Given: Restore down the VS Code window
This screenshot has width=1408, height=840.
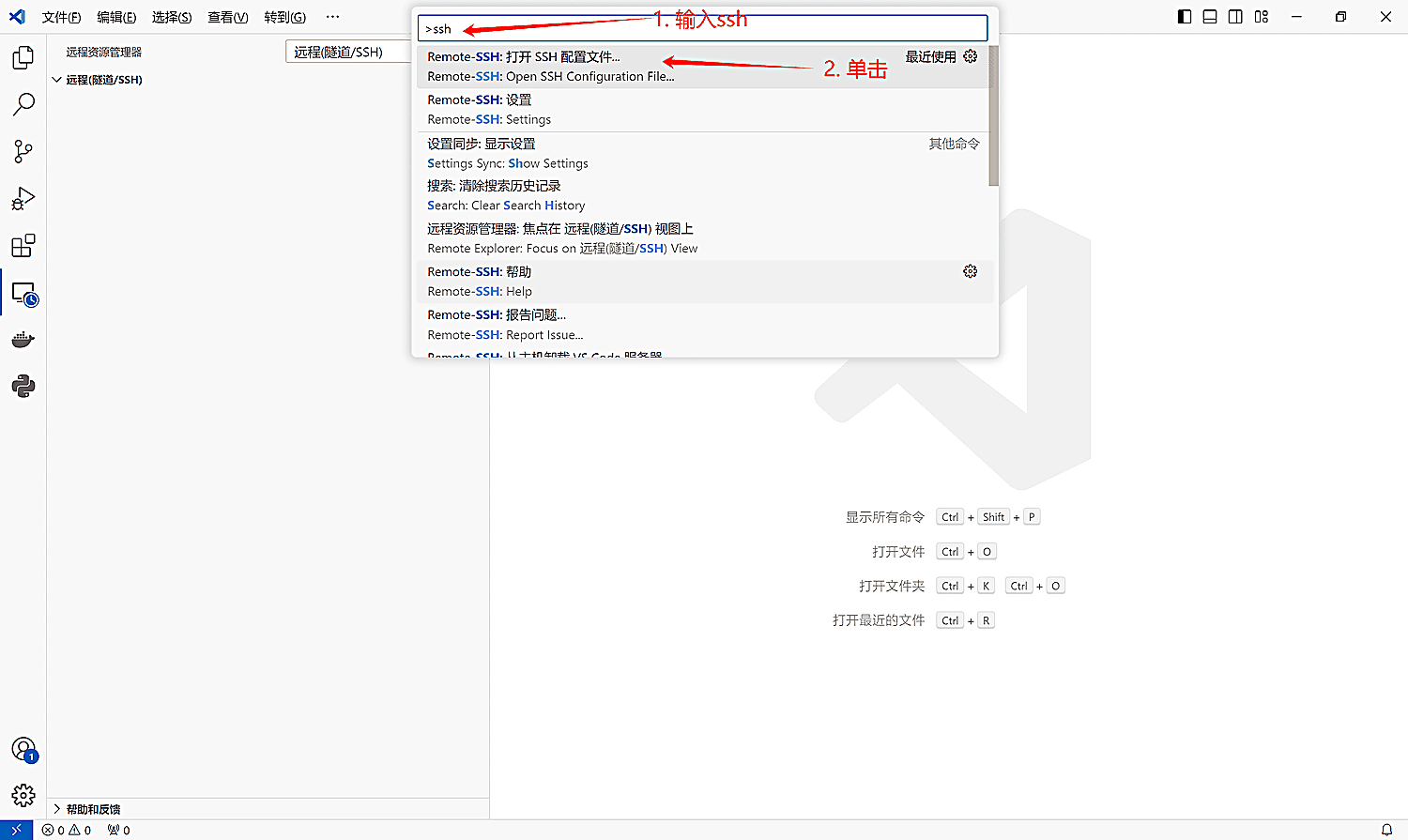Looking at the screenshot, I should 1340,17.
